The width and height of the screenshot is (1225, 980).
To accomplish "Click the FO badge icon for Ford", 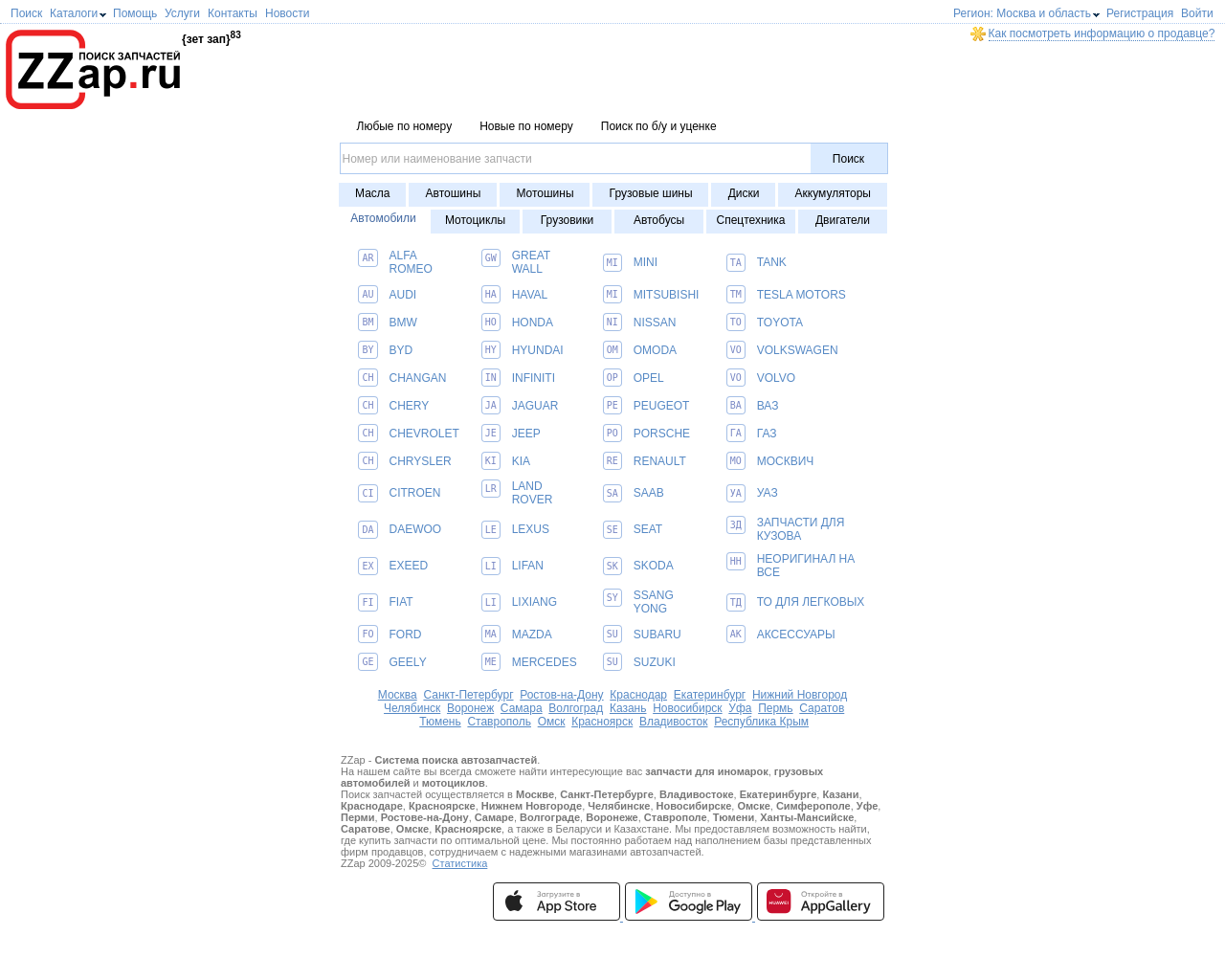I will point(367,635).
